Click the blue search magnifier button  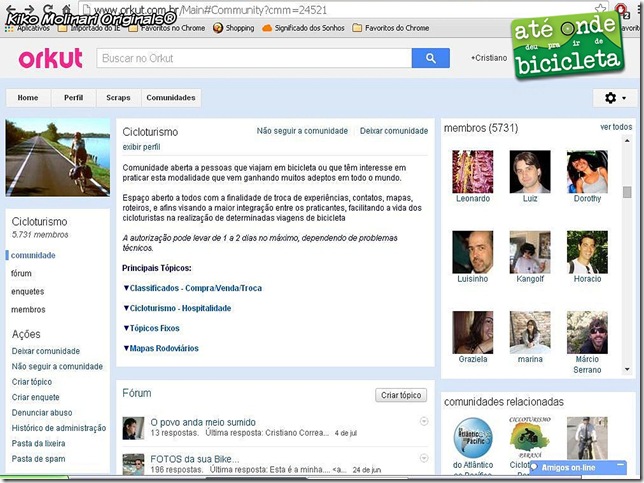coord(430,58)
